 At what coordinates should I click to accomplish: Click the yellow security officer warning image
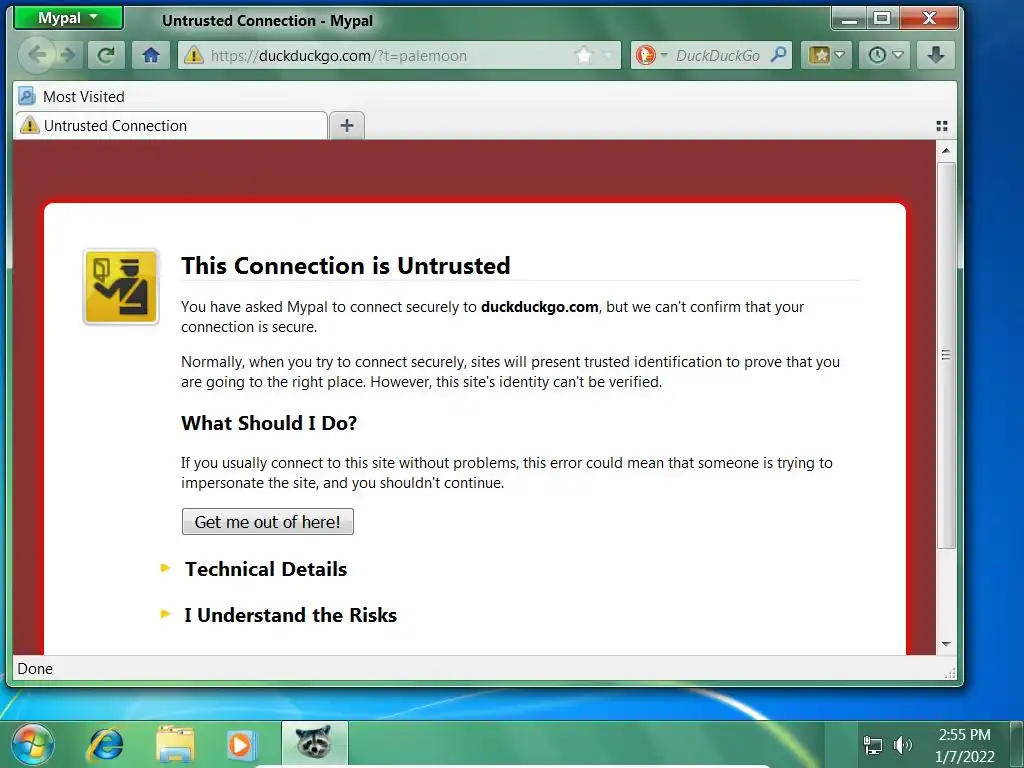click(121, 287)
